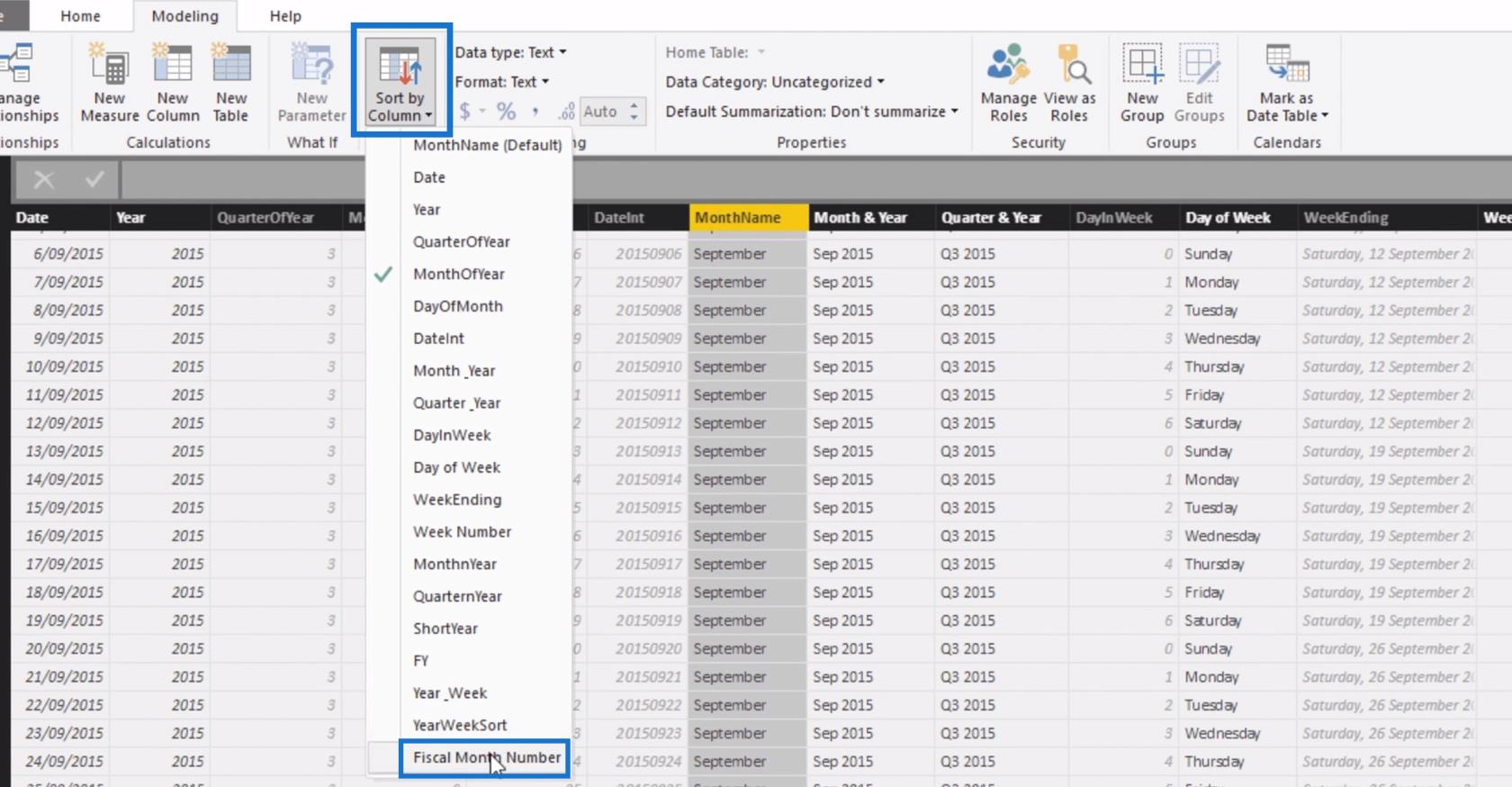This screenshot has height=787, width=1512.
Task: Click date cell 6/09/2015
Action: pyautogui.click(x=59, y=254)
